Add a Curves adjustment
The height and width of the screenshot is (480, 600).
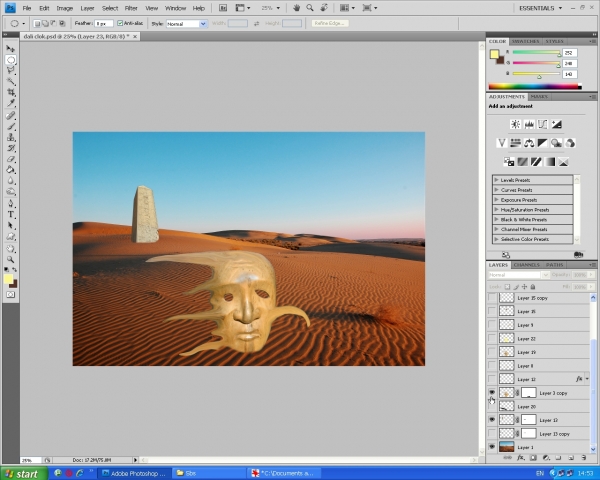[x=543, y=124]
